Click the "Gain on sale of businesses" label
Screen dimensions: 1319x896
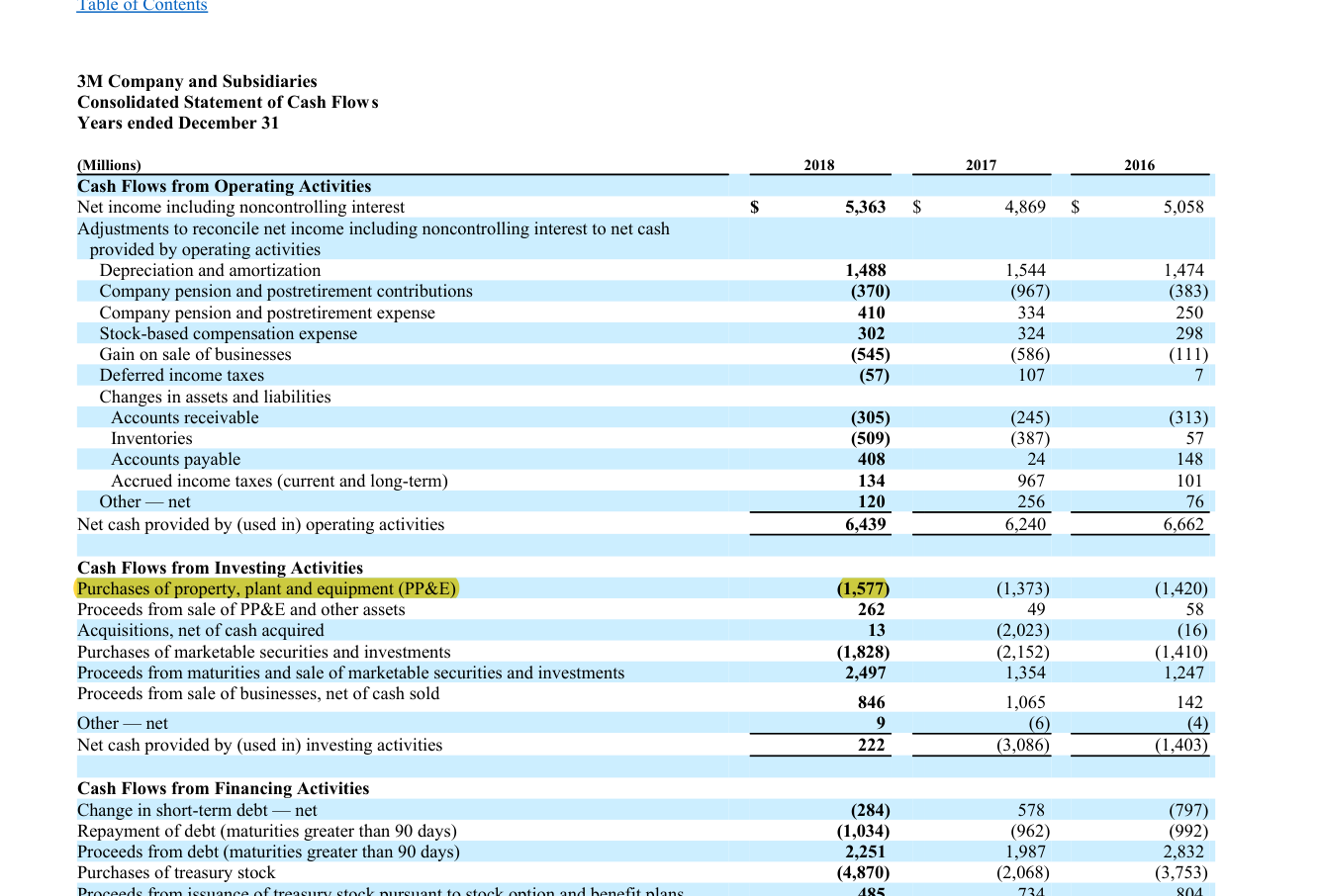[195, 354]
